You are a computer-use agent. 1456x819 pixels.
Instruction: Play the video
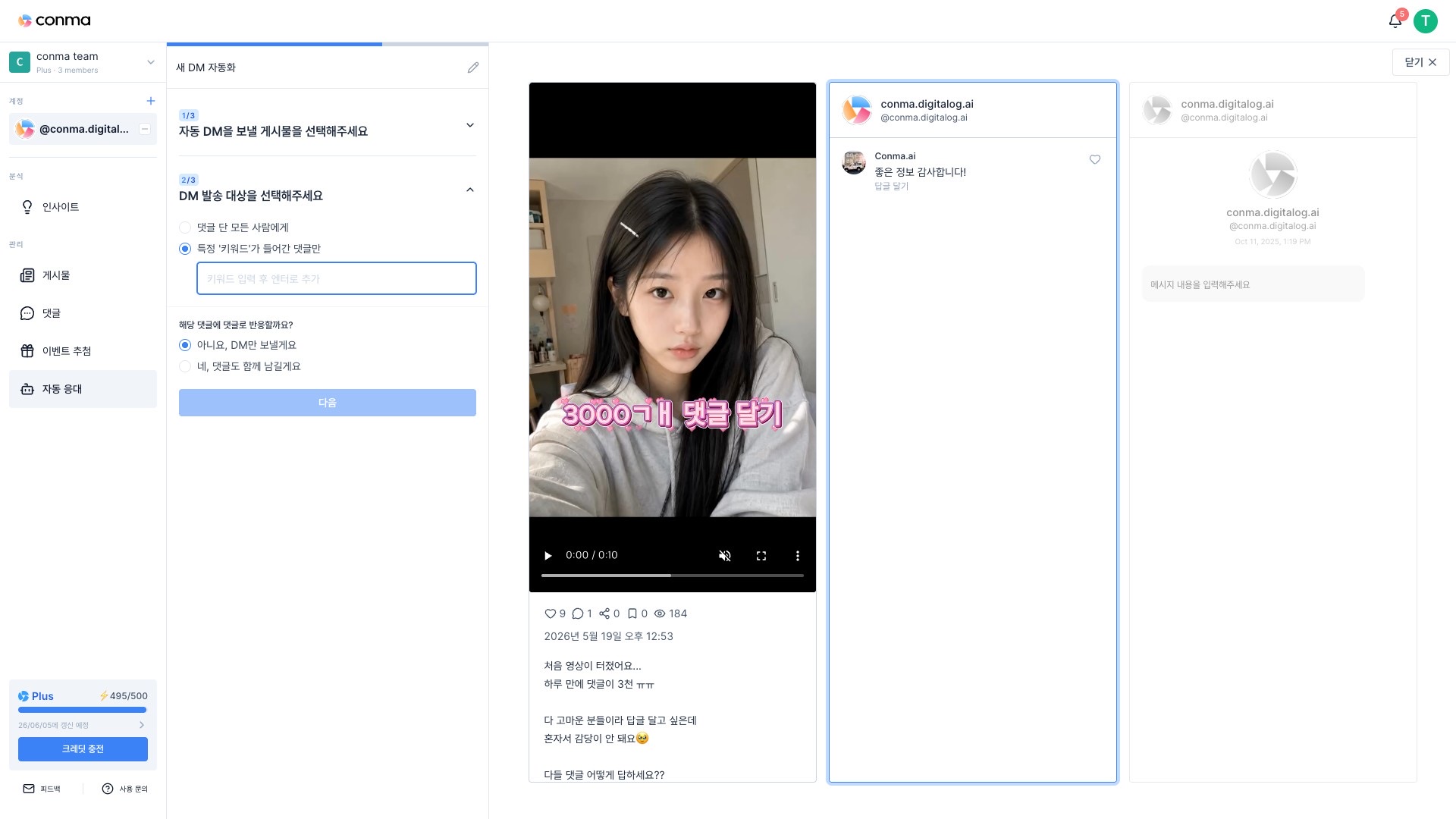point(548,556)
